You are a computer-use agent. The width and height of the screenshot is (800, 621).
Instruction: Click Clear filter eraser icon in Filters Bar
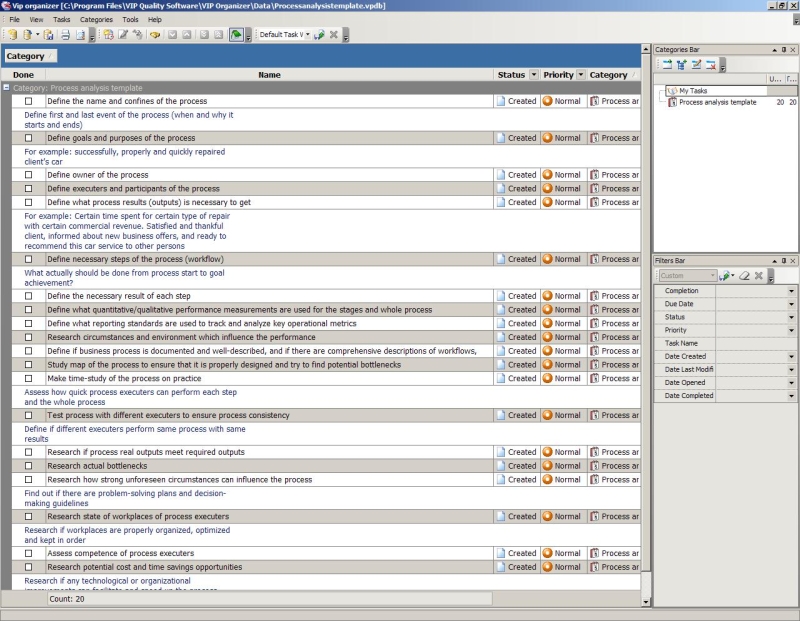[x=744, y=276]
